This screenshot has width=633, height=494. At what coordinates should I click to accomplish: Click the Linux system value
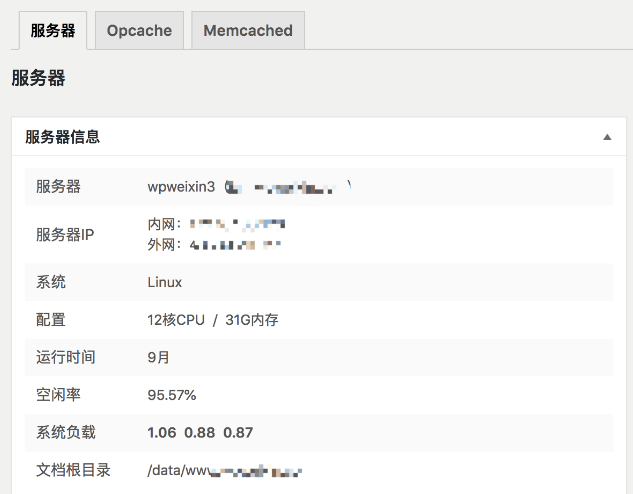[165, 282]
